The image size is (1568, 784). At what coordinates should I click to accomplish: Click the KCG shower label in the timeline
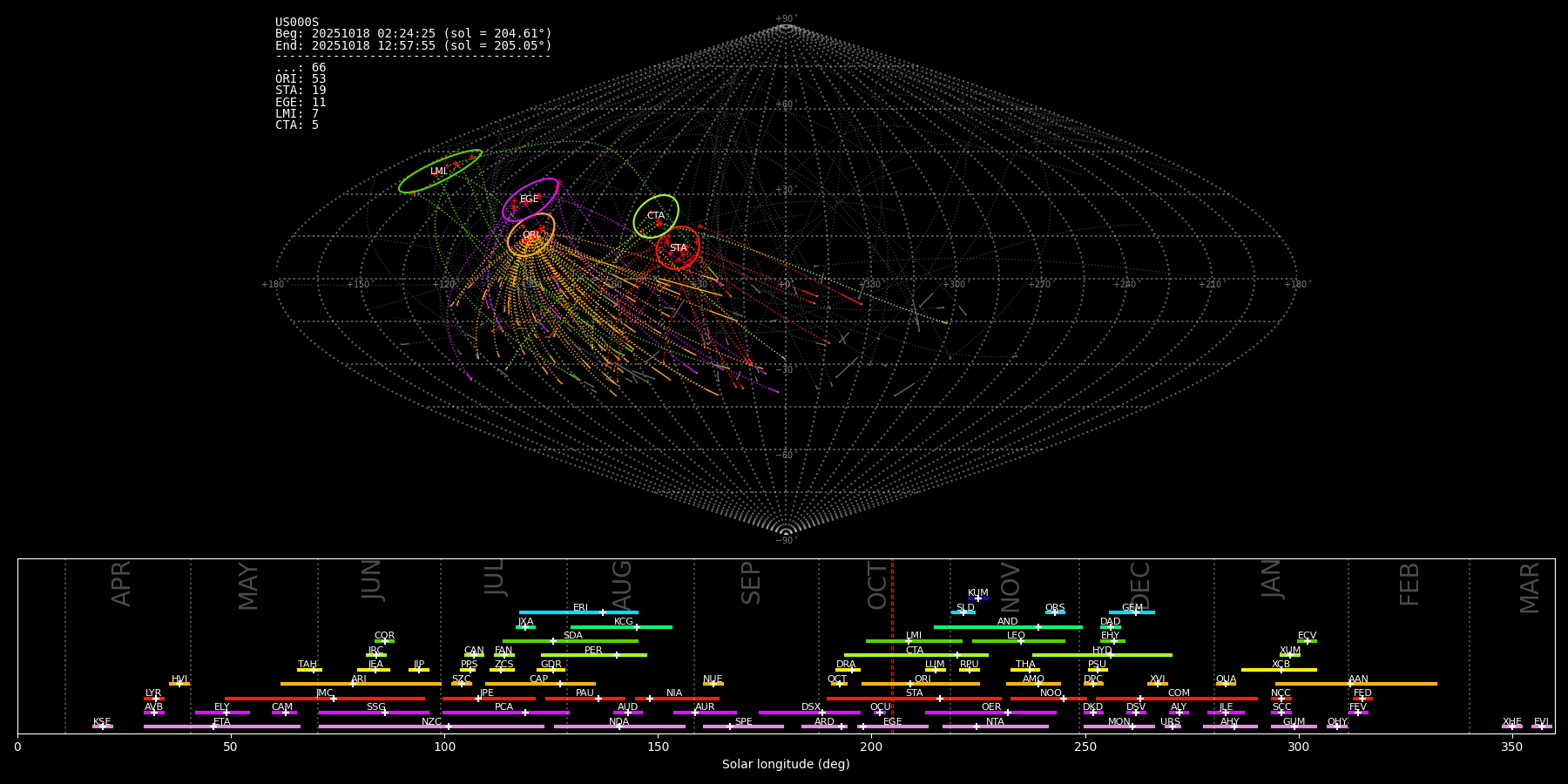(x=624, y=622)
